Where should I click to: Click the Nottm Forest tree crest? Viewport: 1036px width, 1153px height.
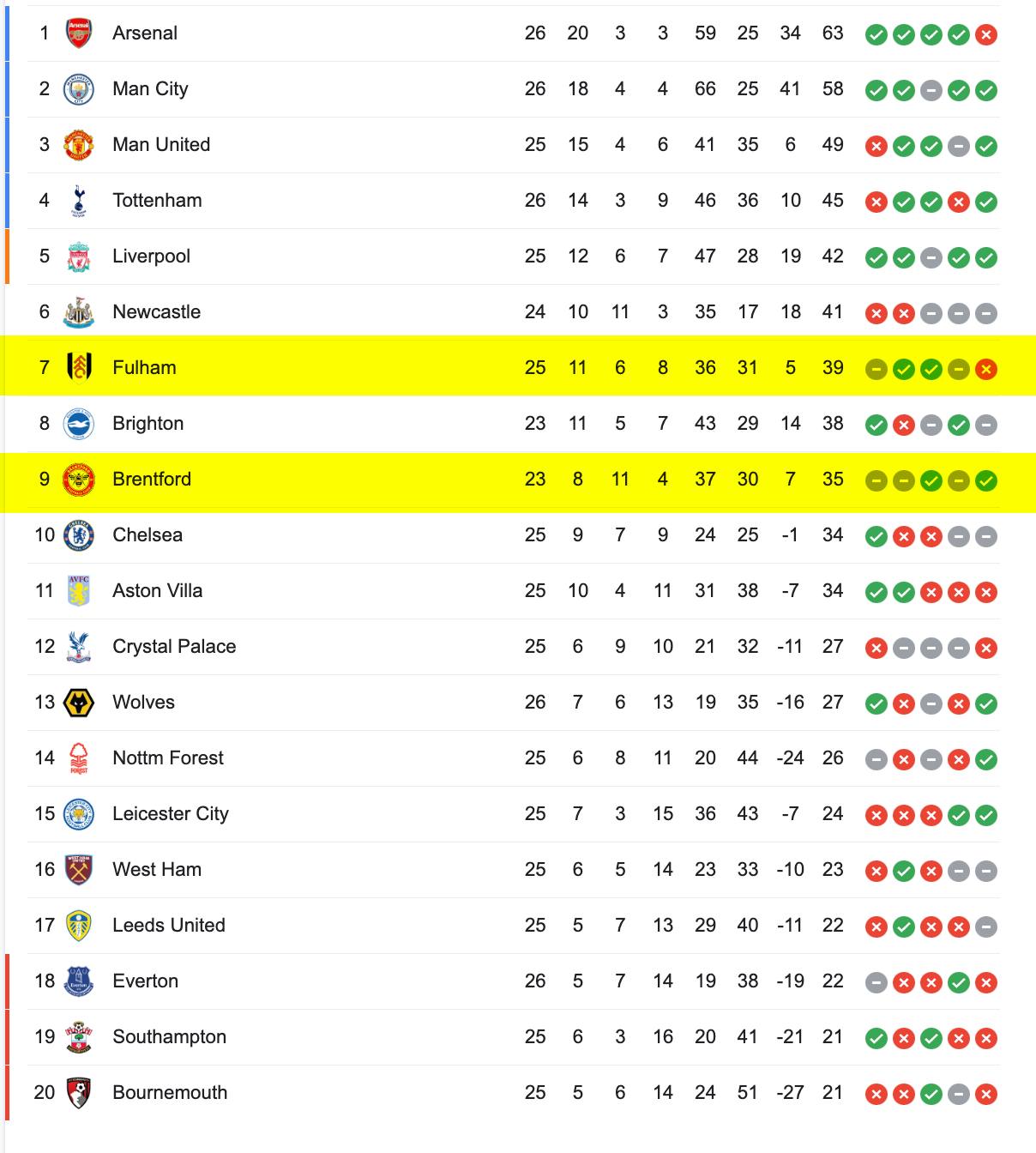tap(79, 758)
